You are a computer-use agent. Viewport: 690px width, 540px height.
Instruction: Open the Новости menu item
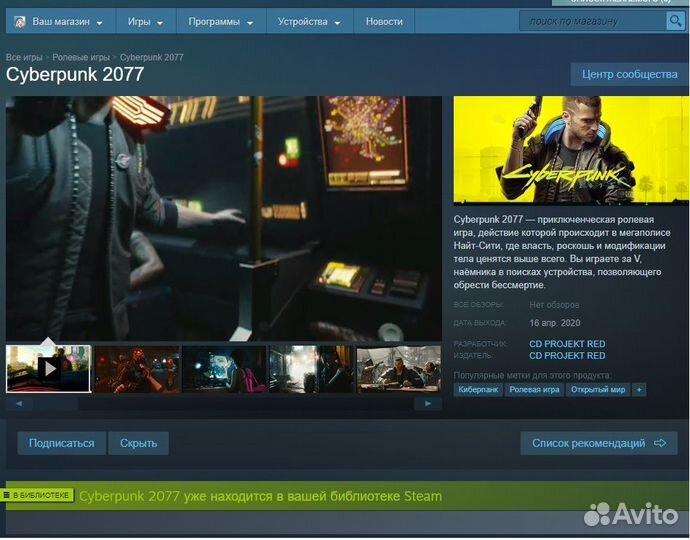click(x=384, y=22)
